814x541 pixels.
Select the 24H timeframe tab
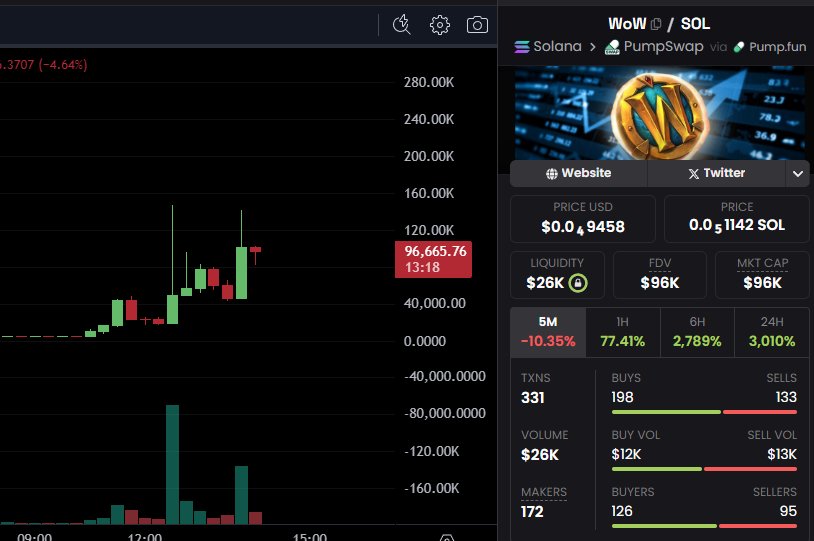[x=772, y=332]
